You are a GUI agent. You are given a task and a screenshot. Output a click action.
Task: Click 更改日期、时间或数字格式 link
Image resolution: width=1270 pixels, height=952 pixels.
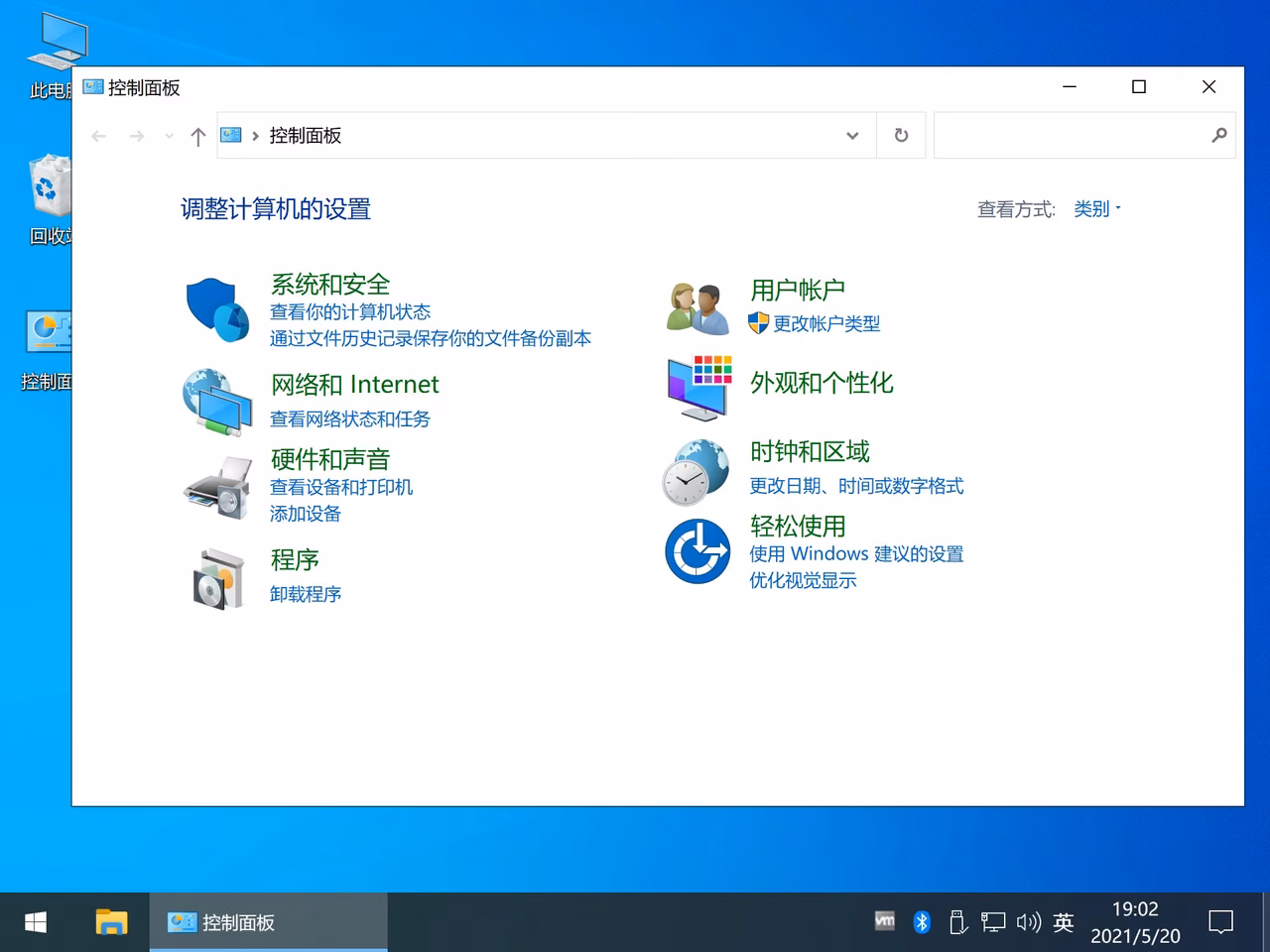(856, 486)
